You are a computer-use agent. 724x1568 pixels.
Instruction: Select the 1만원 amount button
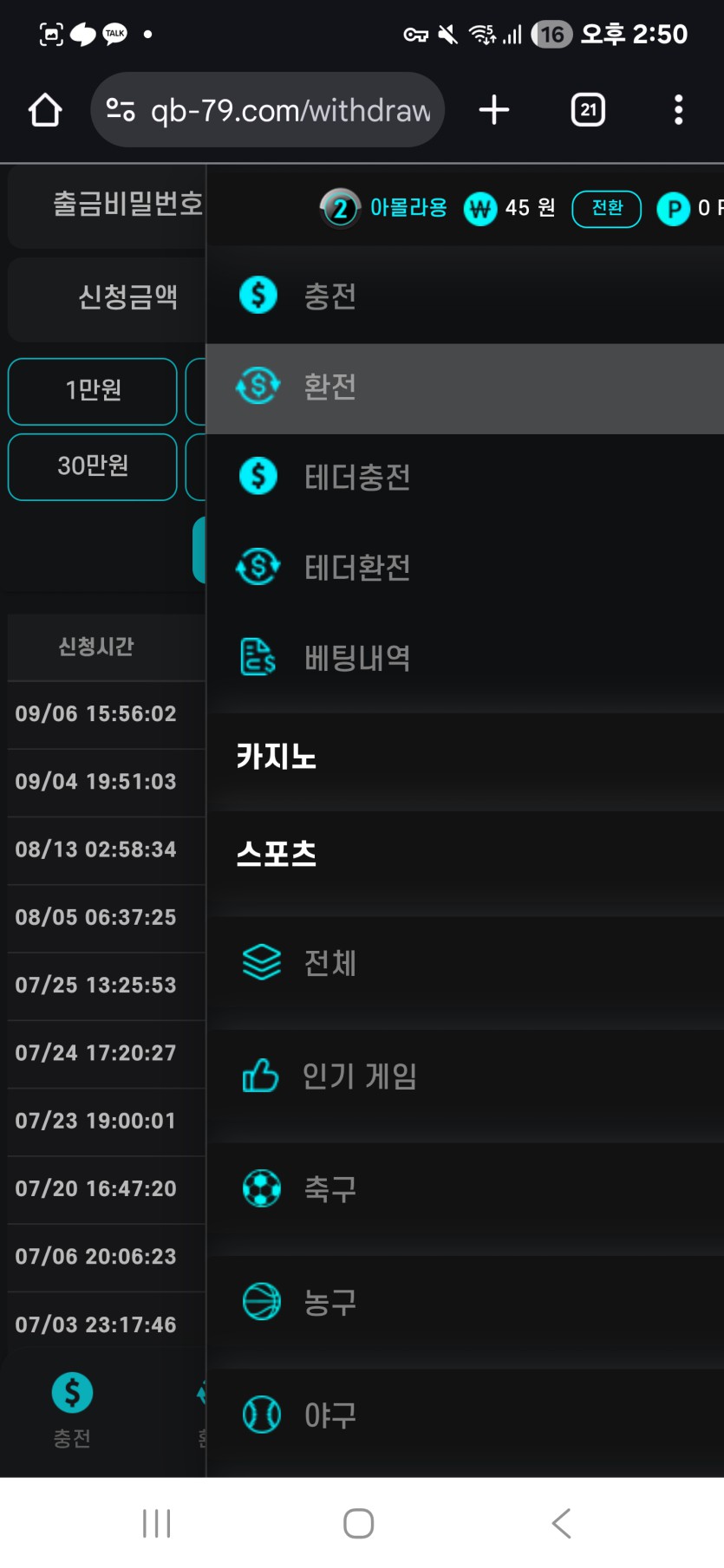click(93, 391)
